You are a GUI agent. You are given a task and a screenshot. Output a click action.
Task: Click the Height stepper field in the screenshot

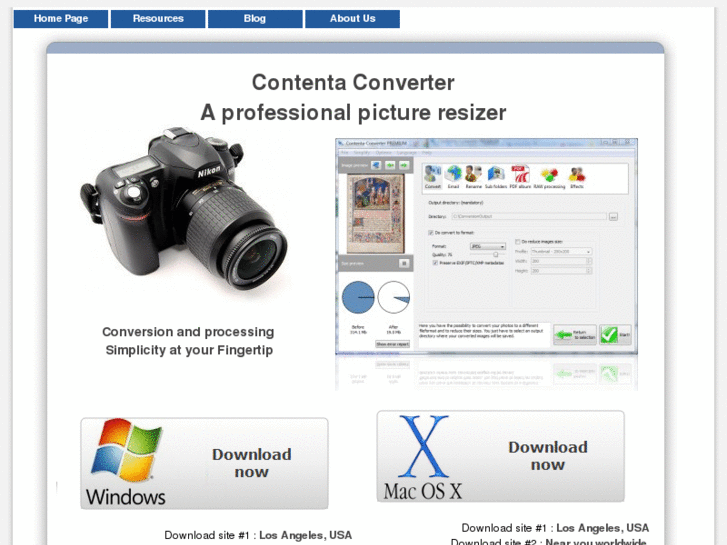pyautogui.click(x=561, y=270)
